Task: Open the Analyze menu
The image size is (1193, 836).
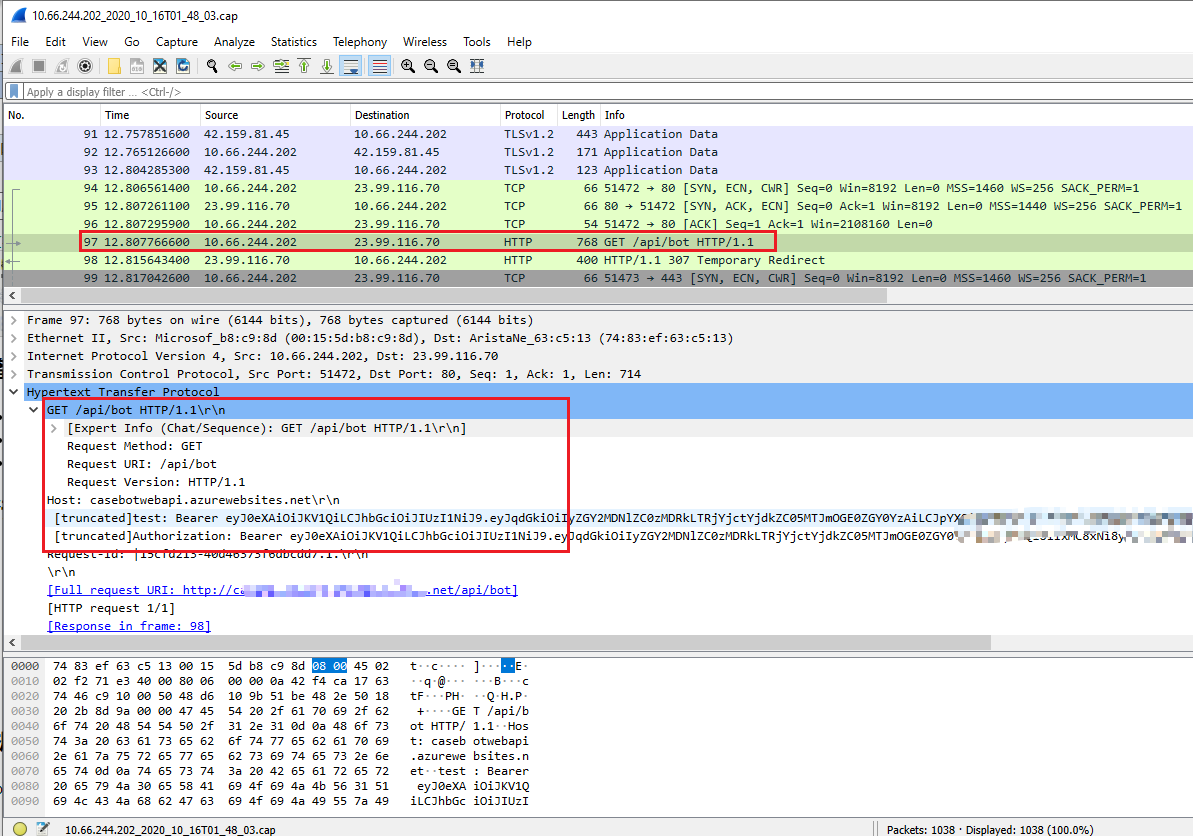Action: pos(234,42)
